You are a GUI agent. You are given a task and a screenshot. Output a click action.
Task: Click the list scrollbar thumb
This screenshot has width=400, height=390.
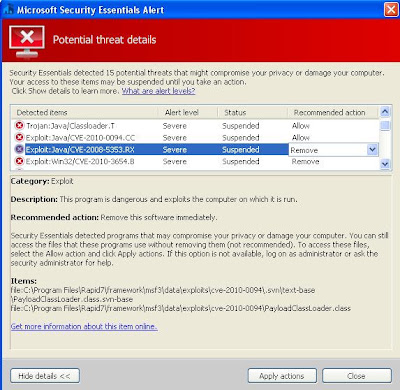click(385, 126)
